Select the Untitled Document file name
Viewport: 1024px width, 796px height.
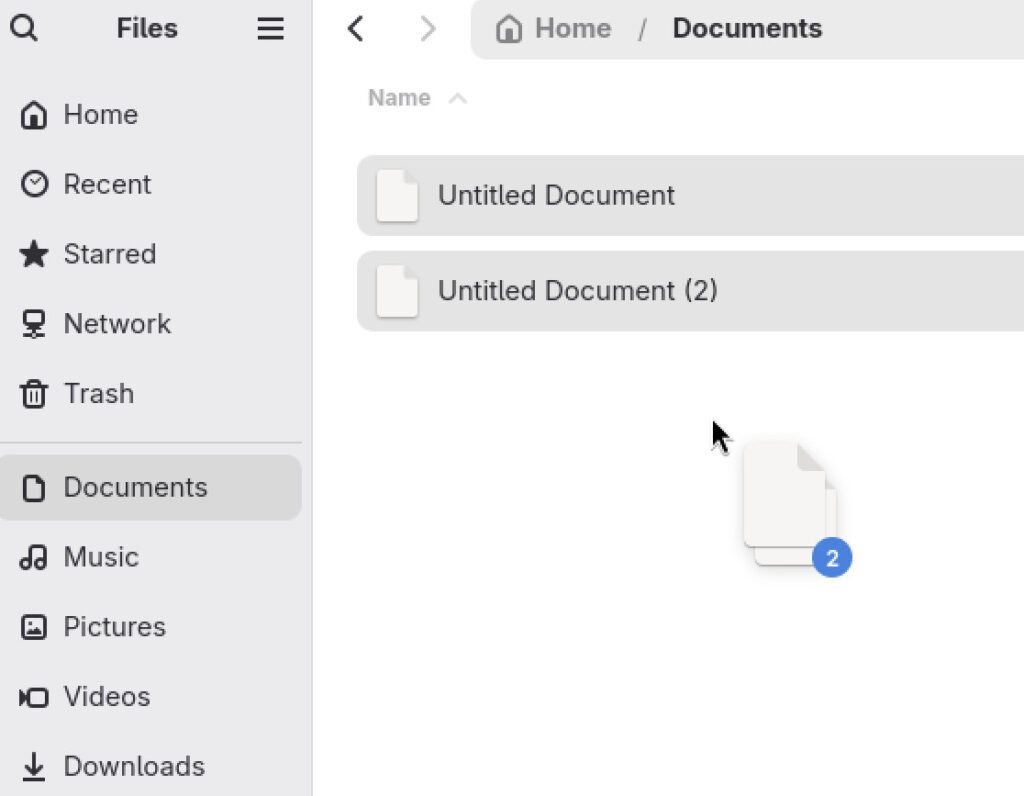(x=556, y=196)
